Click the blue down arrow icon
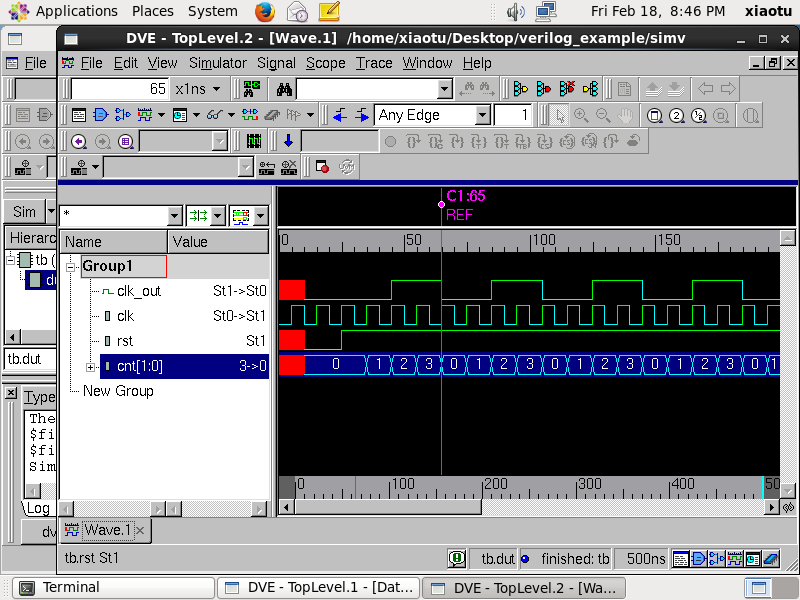Viewport: 800px width, 600px height. coord(288,141)
